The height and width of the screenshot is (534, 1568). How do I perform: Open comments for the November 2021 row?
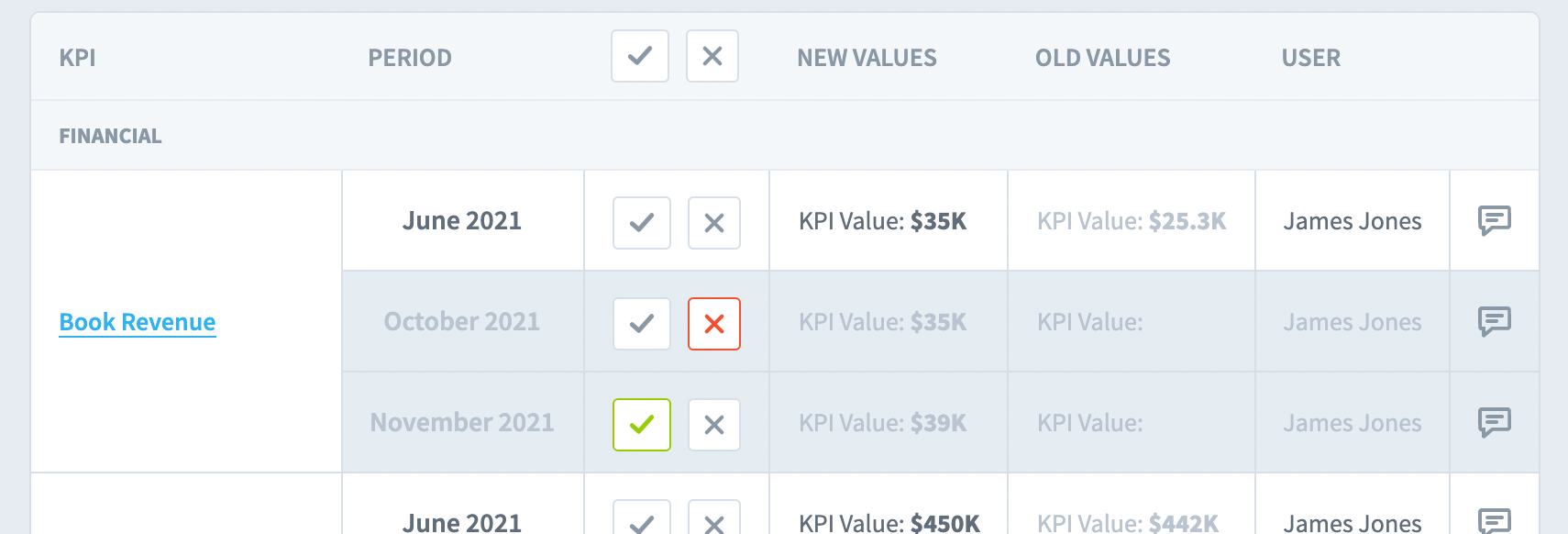pos(1495,422)
